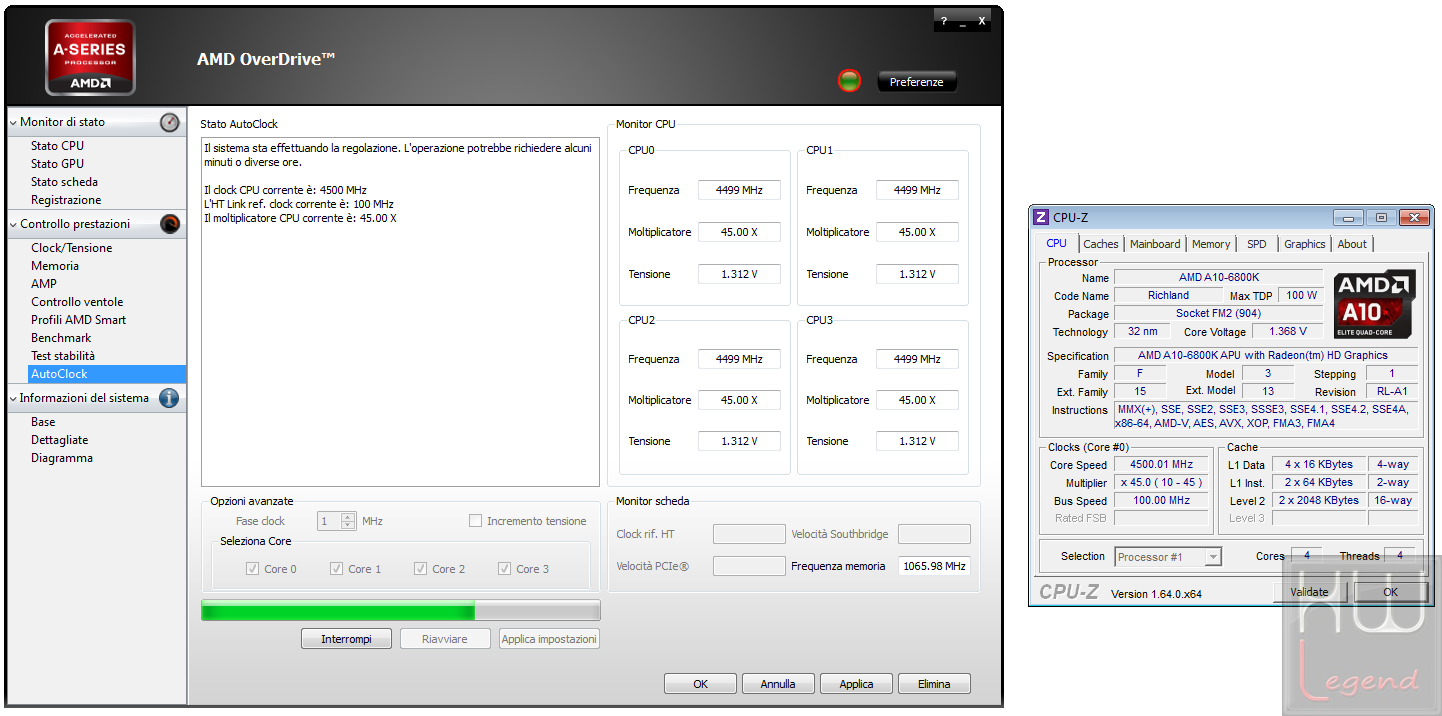This screenshot has height=716, width=1442.
Task: Open Stato CPU in the sidebar
Action: (x=57, y=146)
